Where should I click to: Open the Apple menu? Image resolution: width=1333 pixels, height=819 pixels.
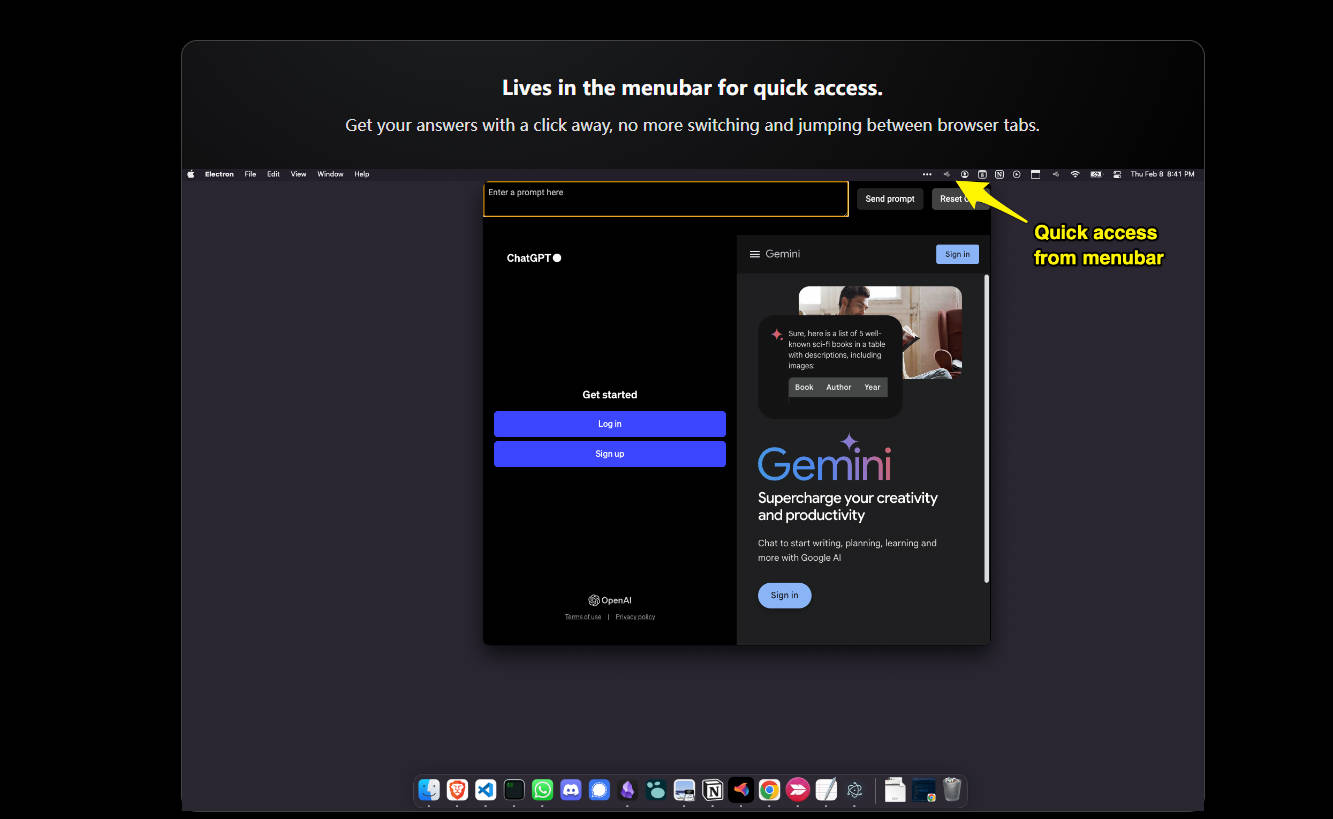[191, 174]
